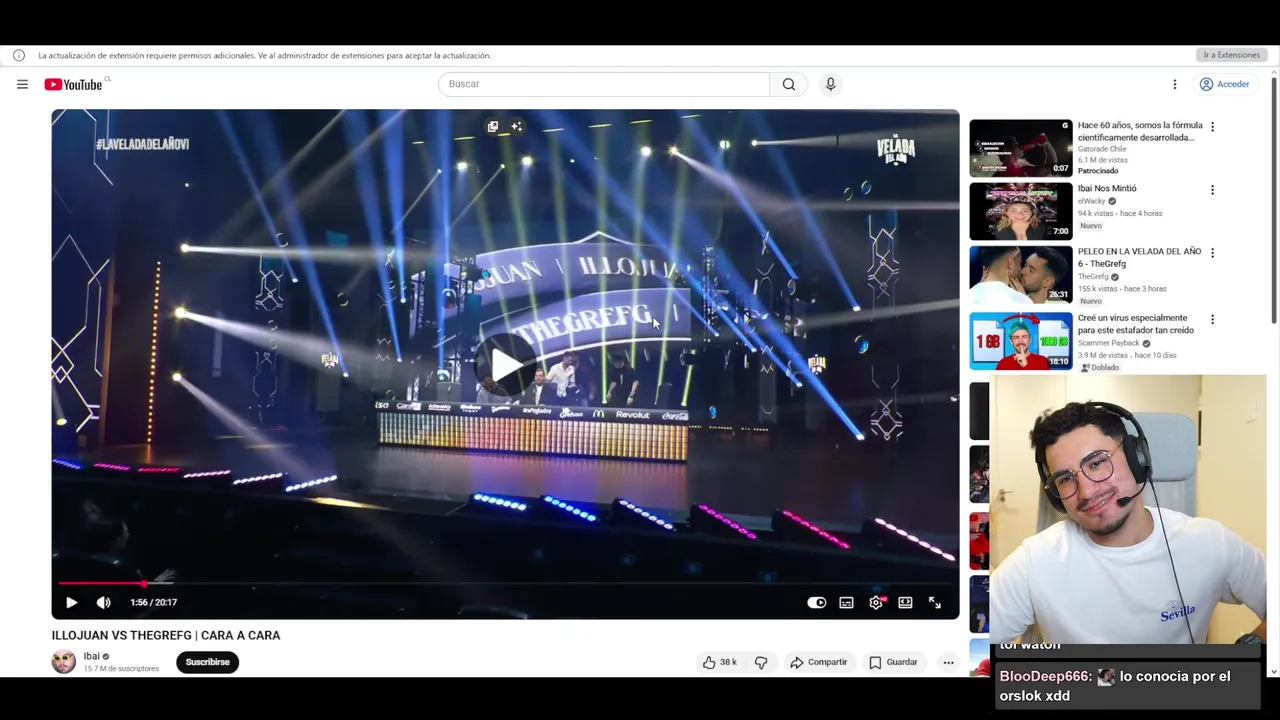Image resolution: width=1280 pixels, height=720 pixels.
Task: Start voice search with the microphone
Action: click(830, 84)
